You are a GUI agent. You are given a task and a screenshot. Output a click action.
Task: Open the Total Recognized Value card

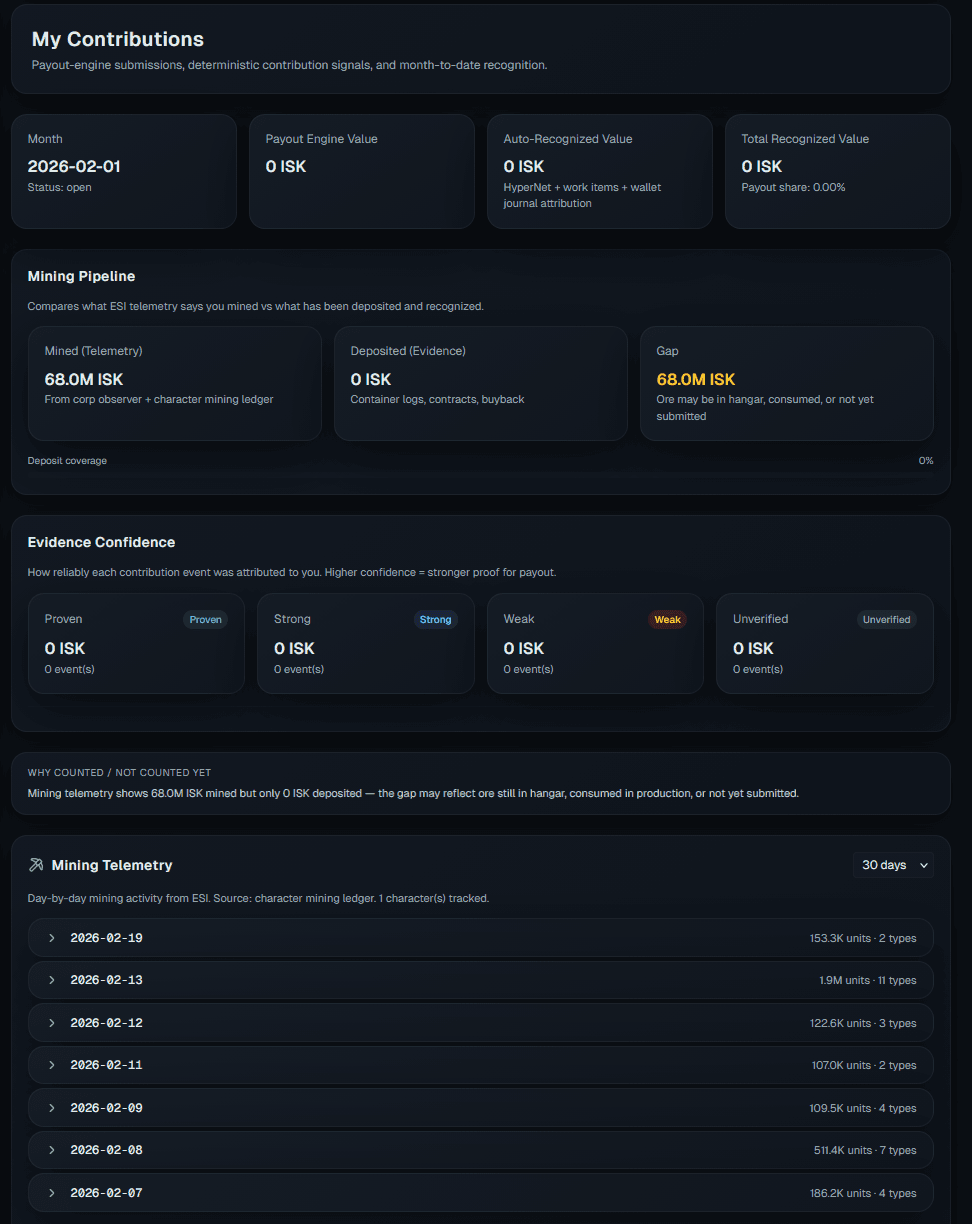[x=837, y=171]
